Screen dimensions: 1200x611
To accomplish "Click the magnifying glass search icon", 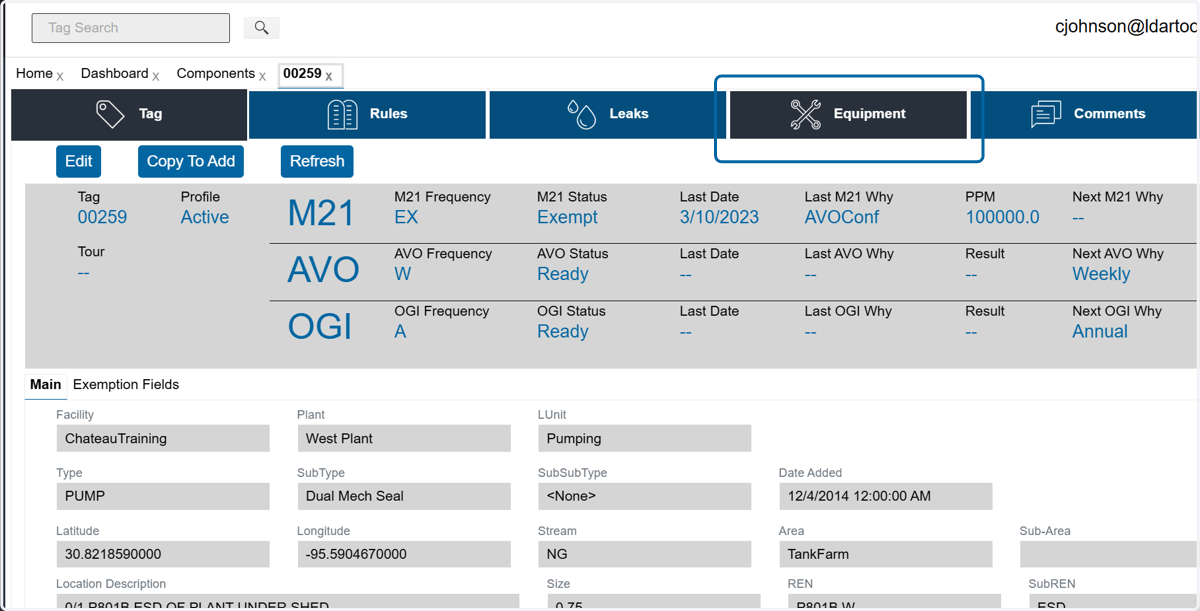I will [261, 28].
